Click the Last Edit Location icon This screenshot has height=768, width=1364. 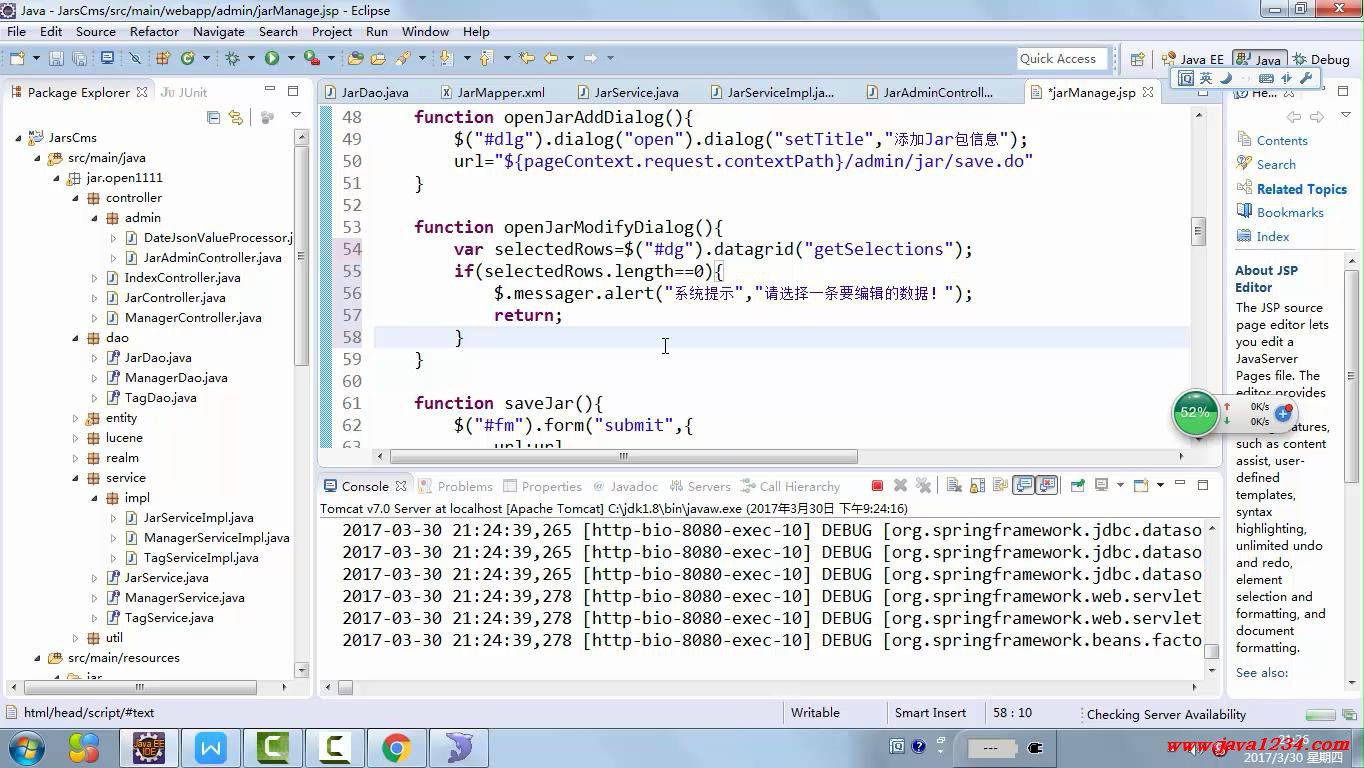tap(527, 58)
